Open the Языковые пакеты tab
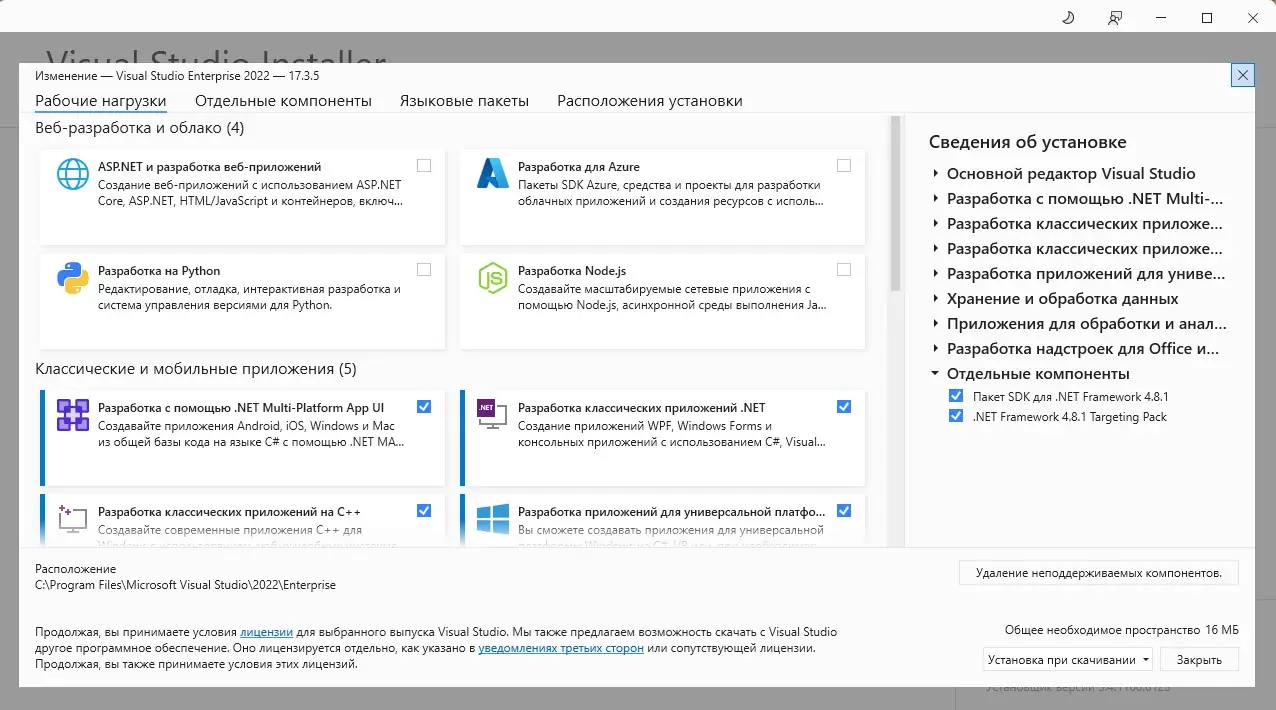 [x=464, y=101]
